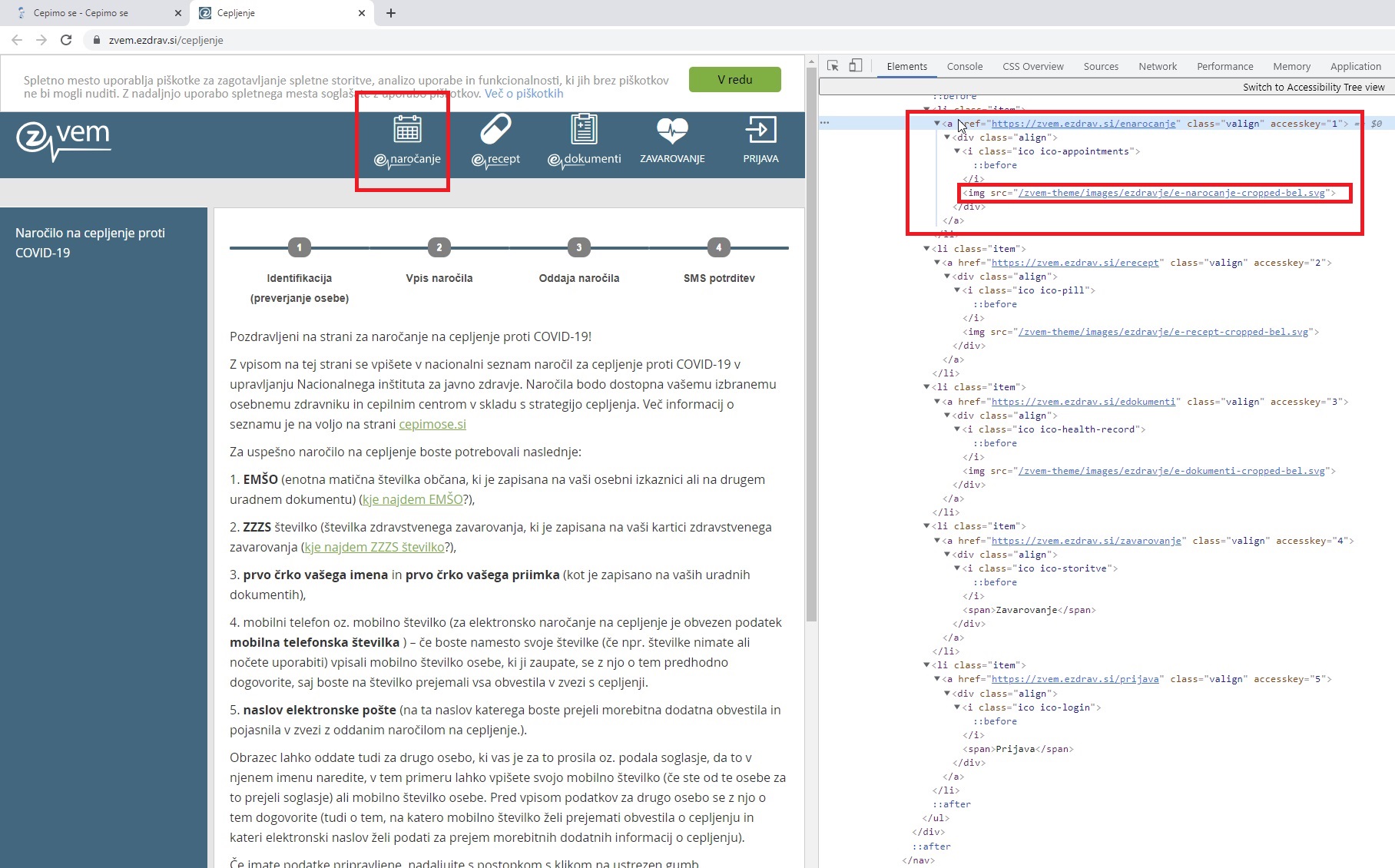Viewport: 1395px width, 868px height.
Task: Open the Več o piškotkih link
Action: pyautogui.click(x=524, y=93)
